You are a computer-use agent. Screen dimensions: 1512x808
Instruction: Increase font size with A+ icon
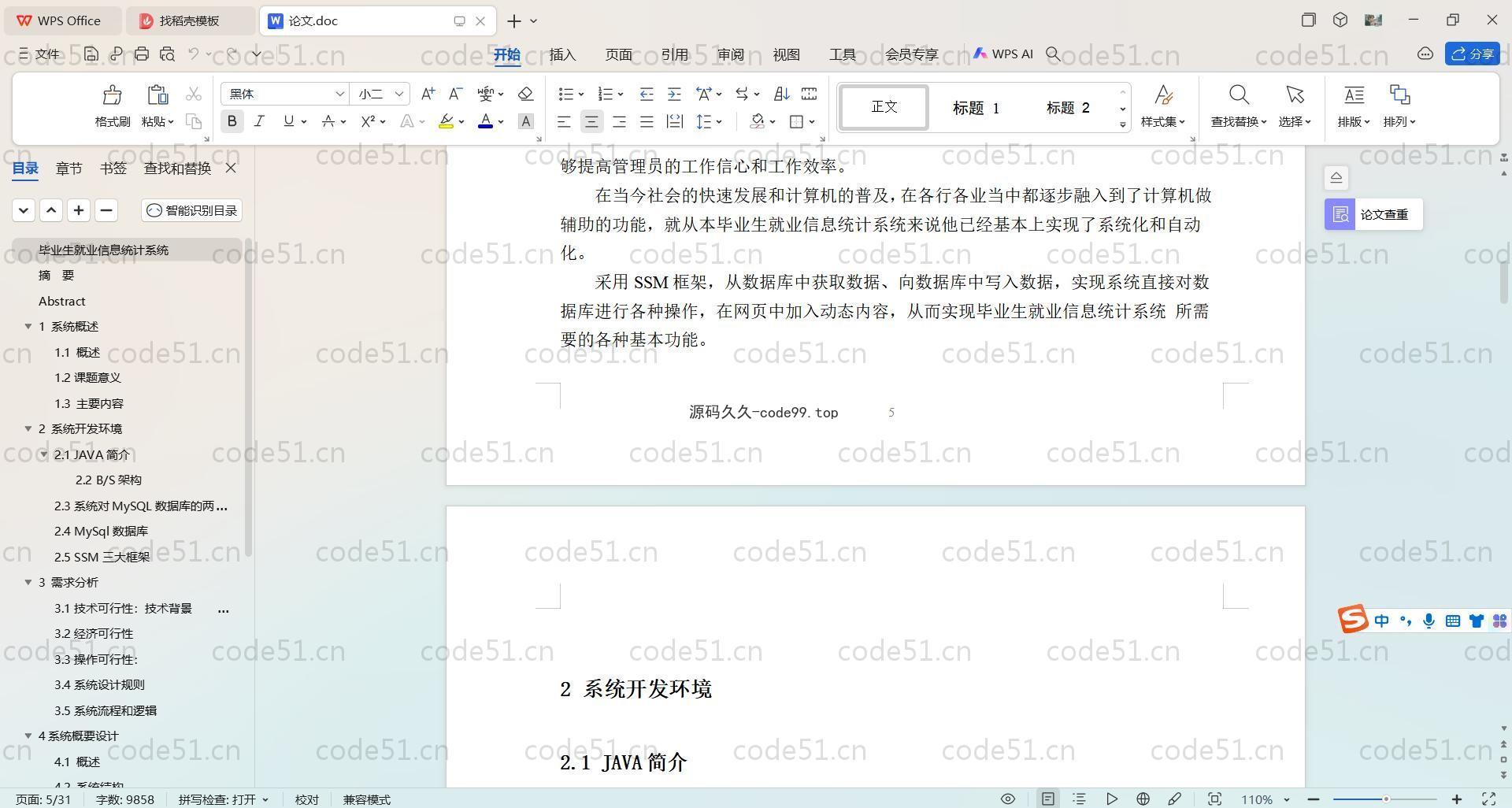[428, 94]
